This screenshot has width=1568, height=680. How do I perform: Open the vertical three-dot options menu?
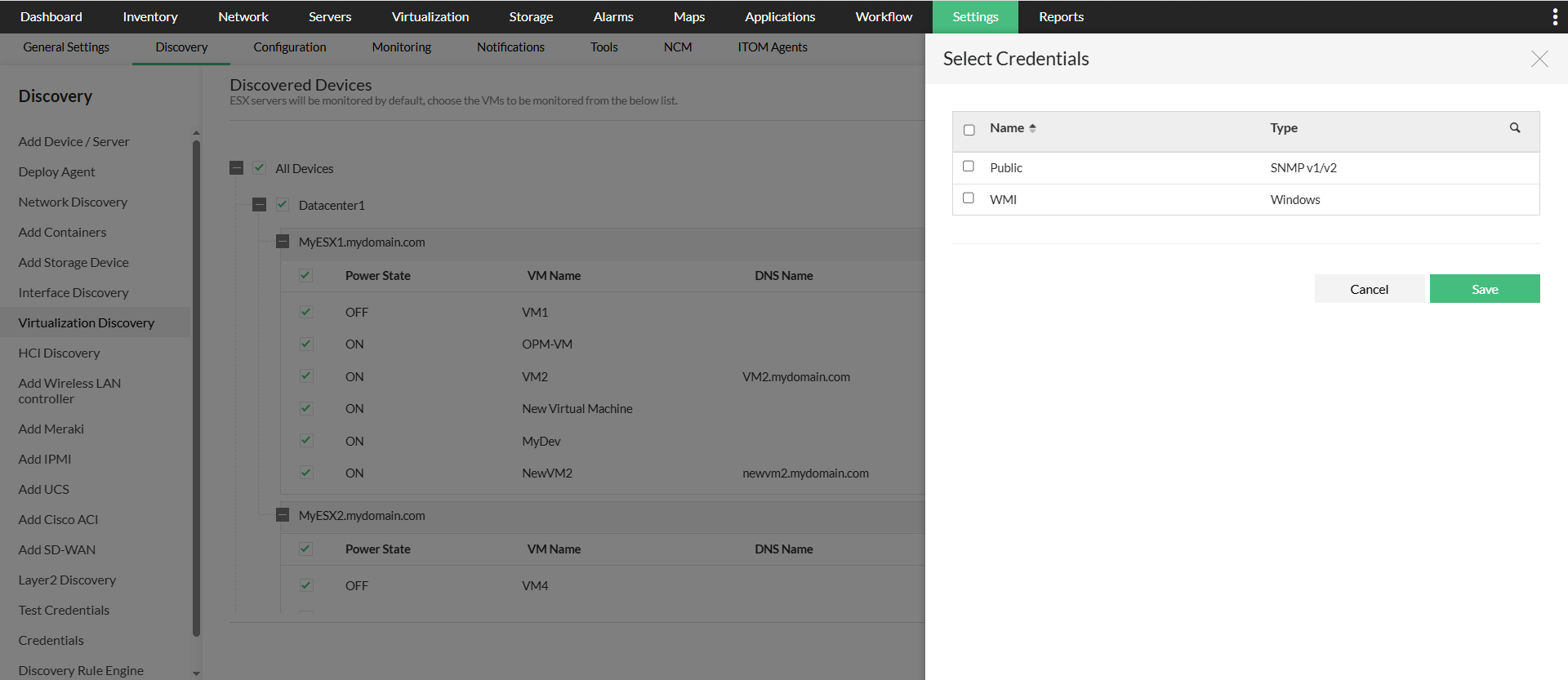[x=1554, y=17]
